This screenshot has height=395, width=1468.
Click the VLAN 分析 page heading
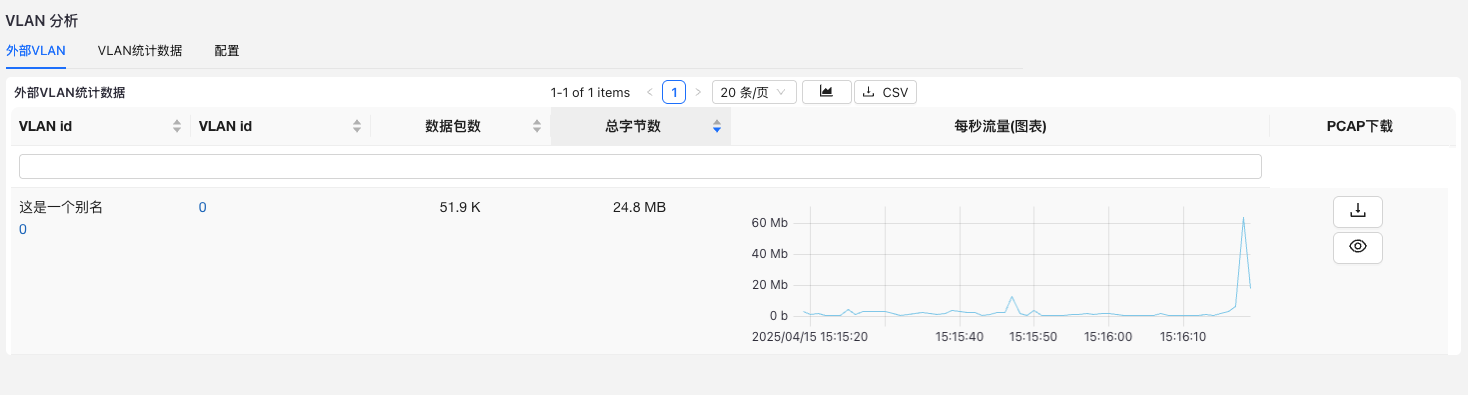42,20
